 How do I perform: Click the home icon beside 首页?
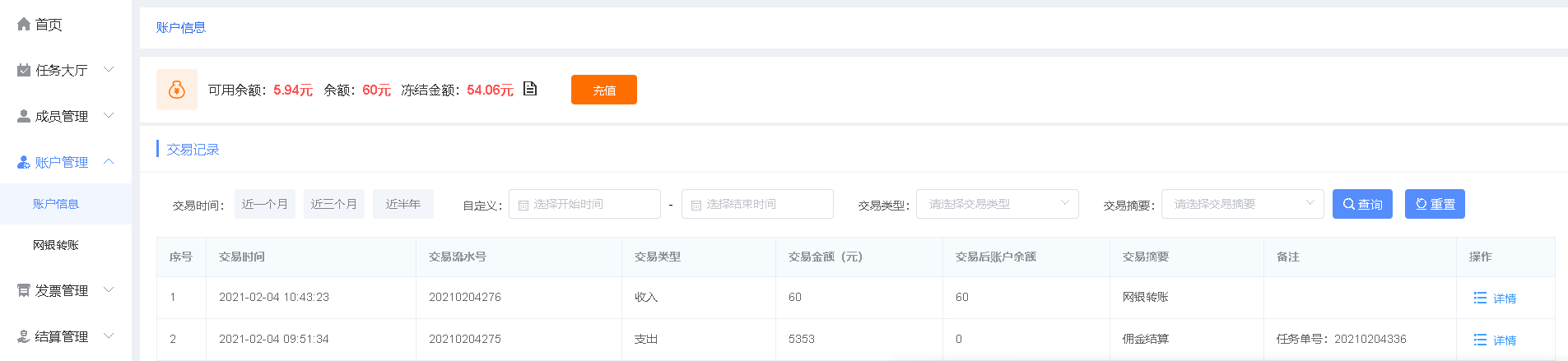click(24, 25)
